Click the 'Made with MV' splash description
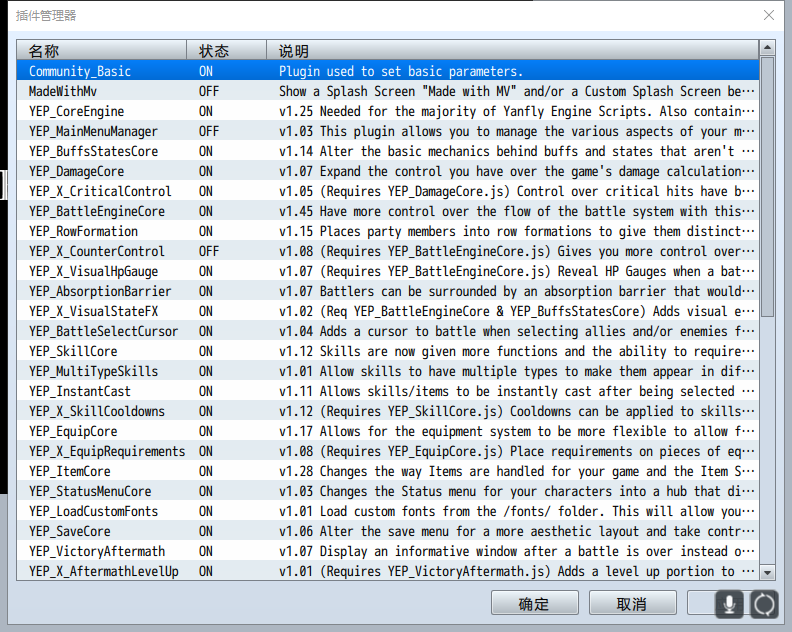Viewport: 792px width, 632px height. 517,91
